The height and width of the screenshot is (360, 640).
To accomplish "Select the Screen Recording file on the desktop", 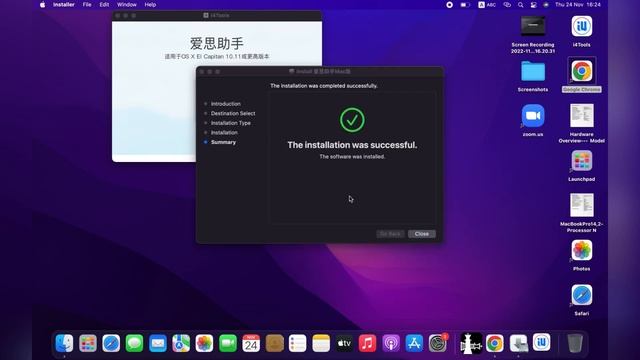I will (533, 35).
